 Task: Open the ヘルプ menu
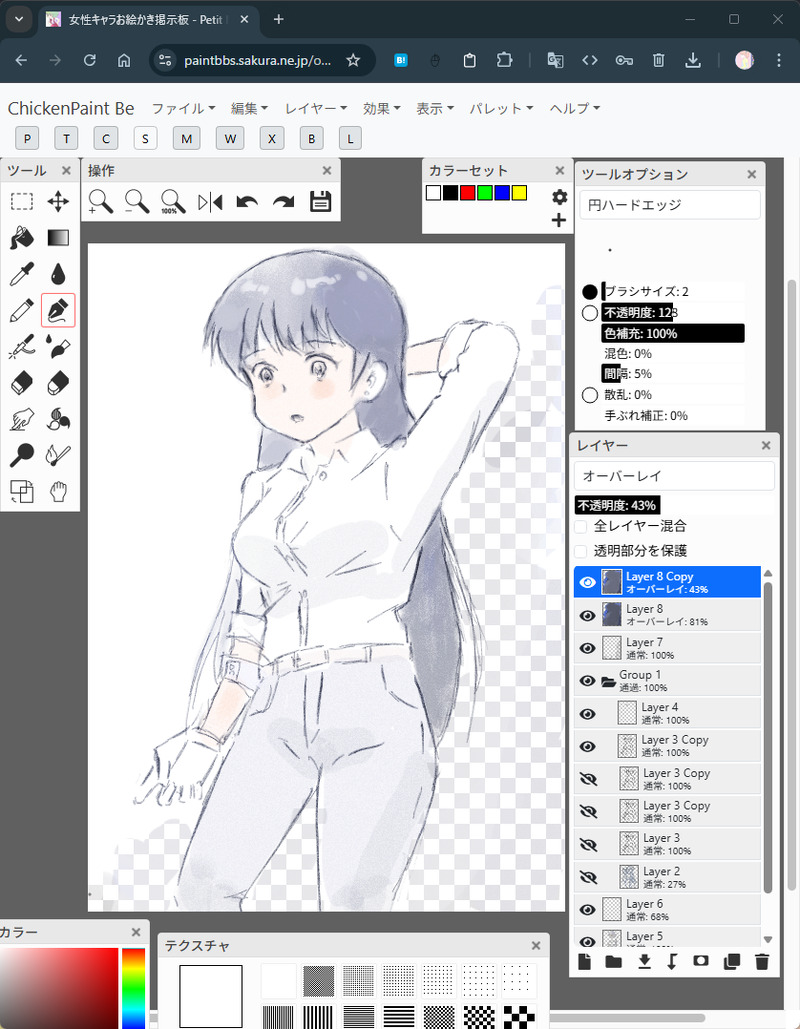click(x=575, y=108)
